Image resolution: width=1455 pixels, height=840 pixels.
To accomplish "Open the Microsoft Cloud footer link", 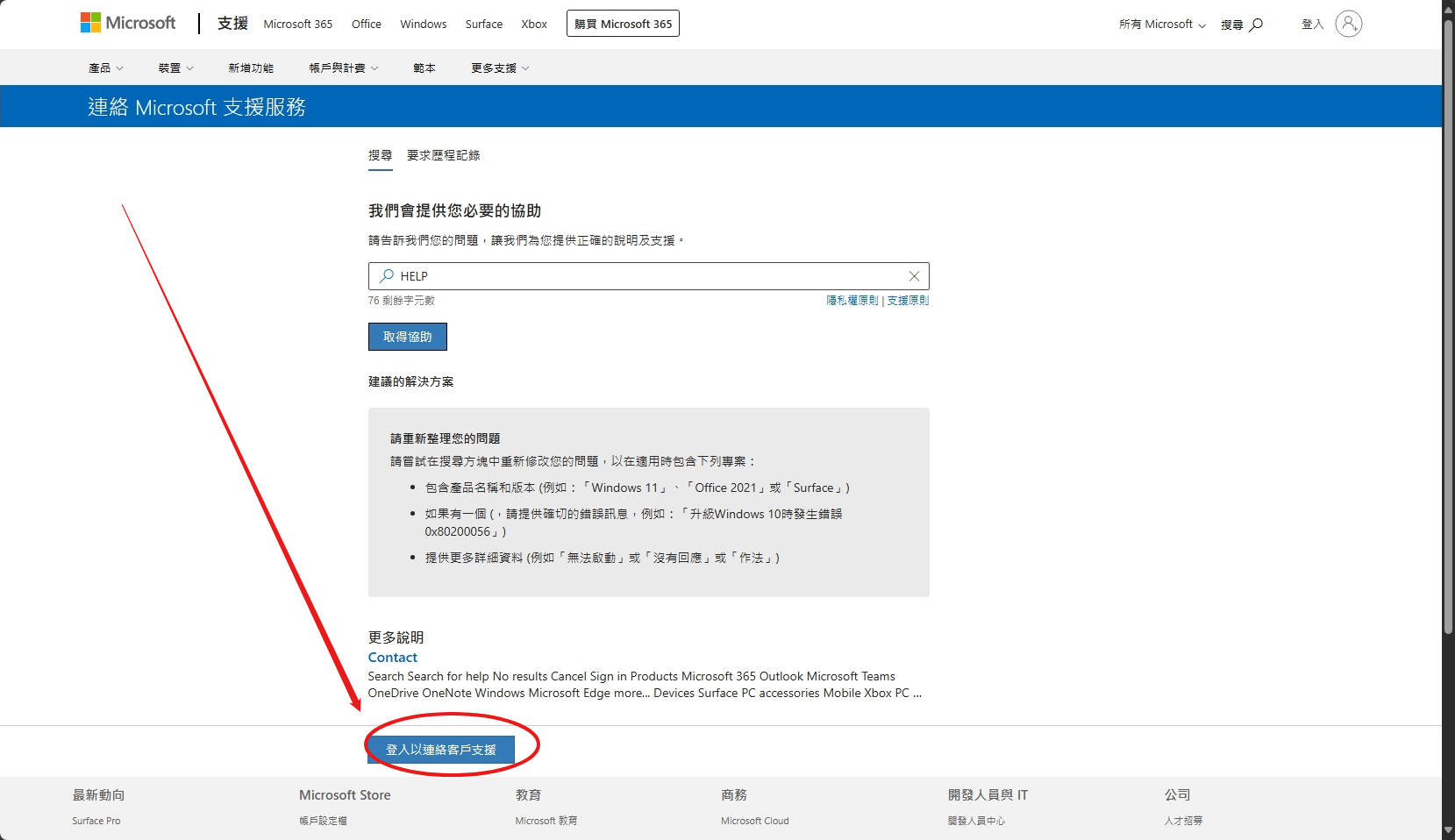I will tap(755, 821).
